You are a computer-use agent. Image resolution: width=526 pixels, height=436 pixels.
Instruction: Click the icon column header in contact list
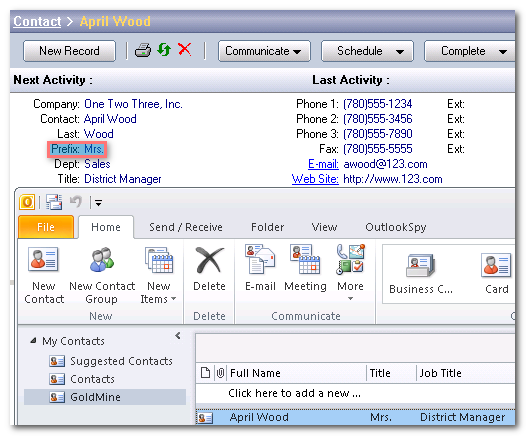pyautogui.click(x=205, y=373)
